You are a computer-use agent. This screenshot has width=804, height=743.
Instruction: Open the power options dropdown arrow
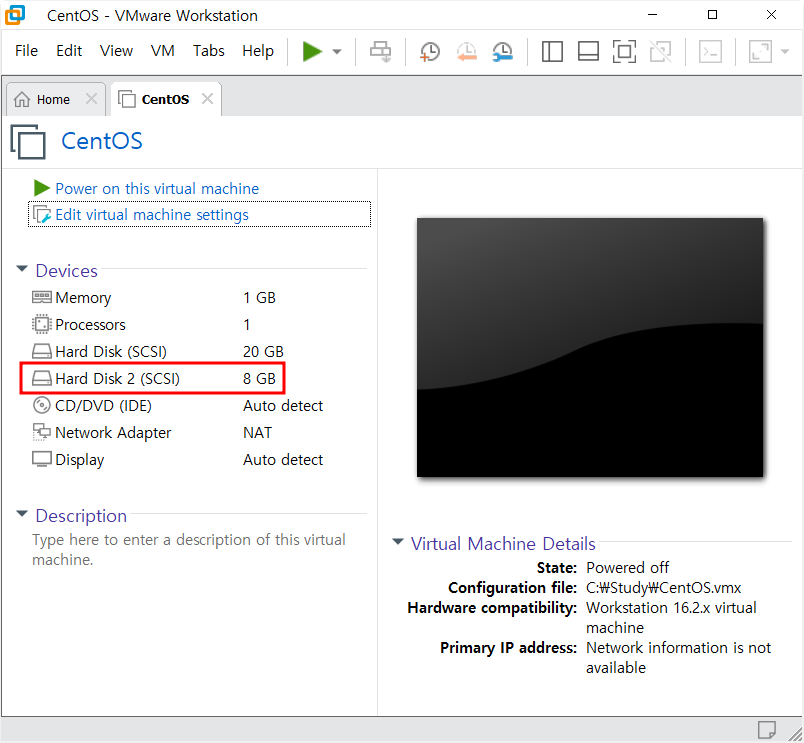337,51
